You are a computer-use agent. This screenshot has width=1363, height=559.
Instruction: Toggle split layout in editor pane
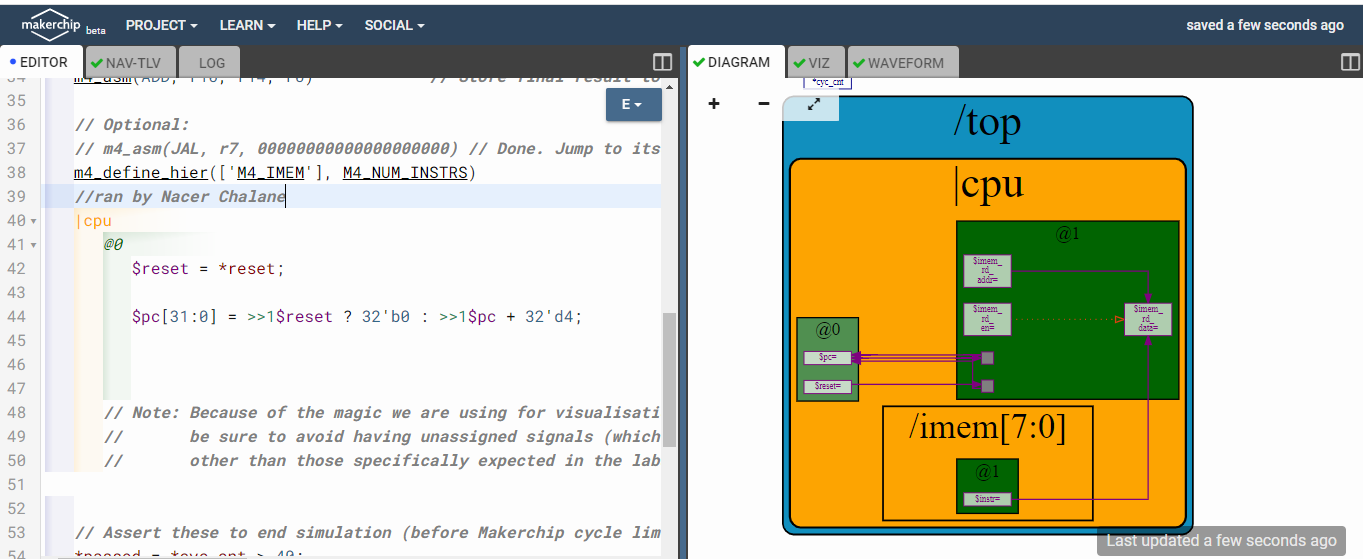tap(662, 62)
